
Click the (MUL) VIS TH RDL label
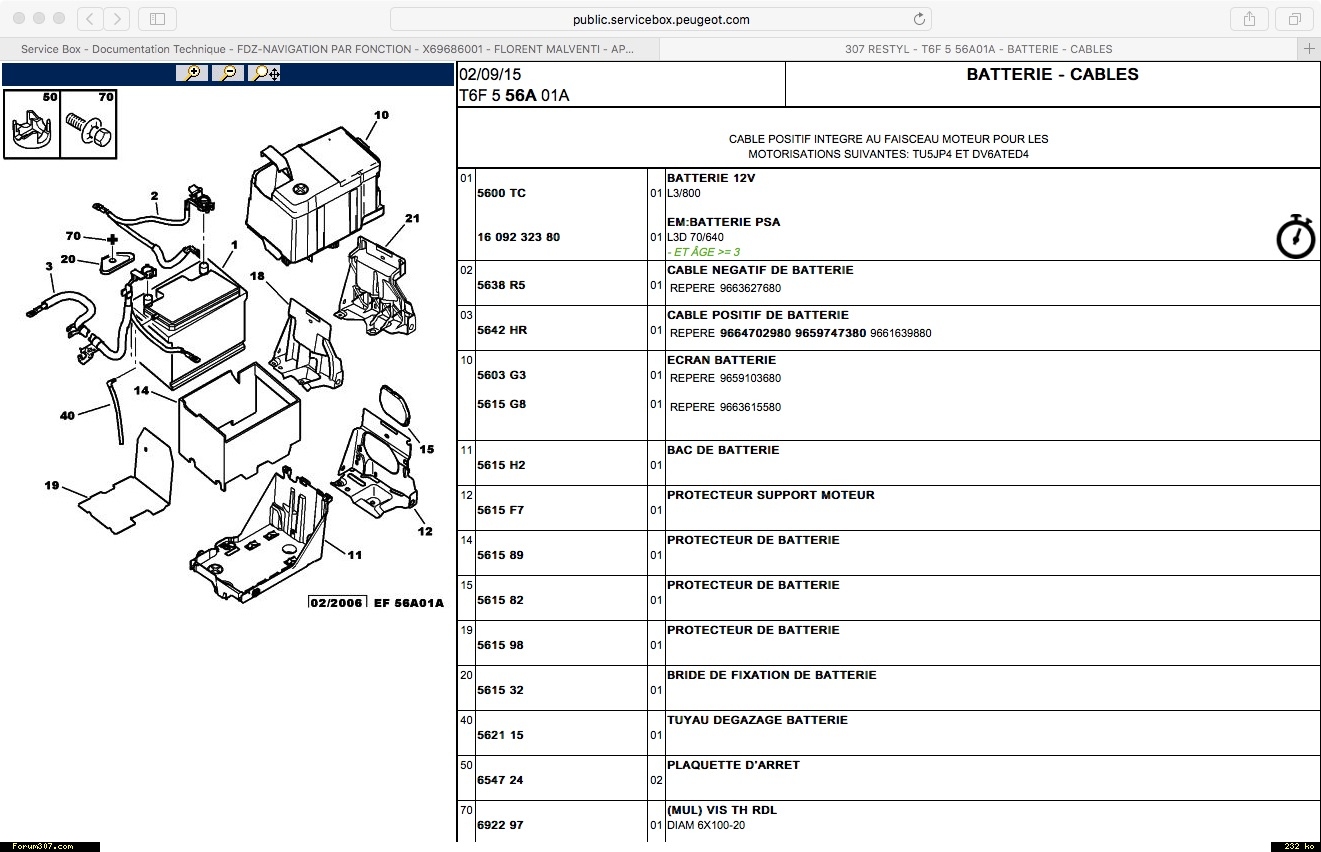coord(722,810)
